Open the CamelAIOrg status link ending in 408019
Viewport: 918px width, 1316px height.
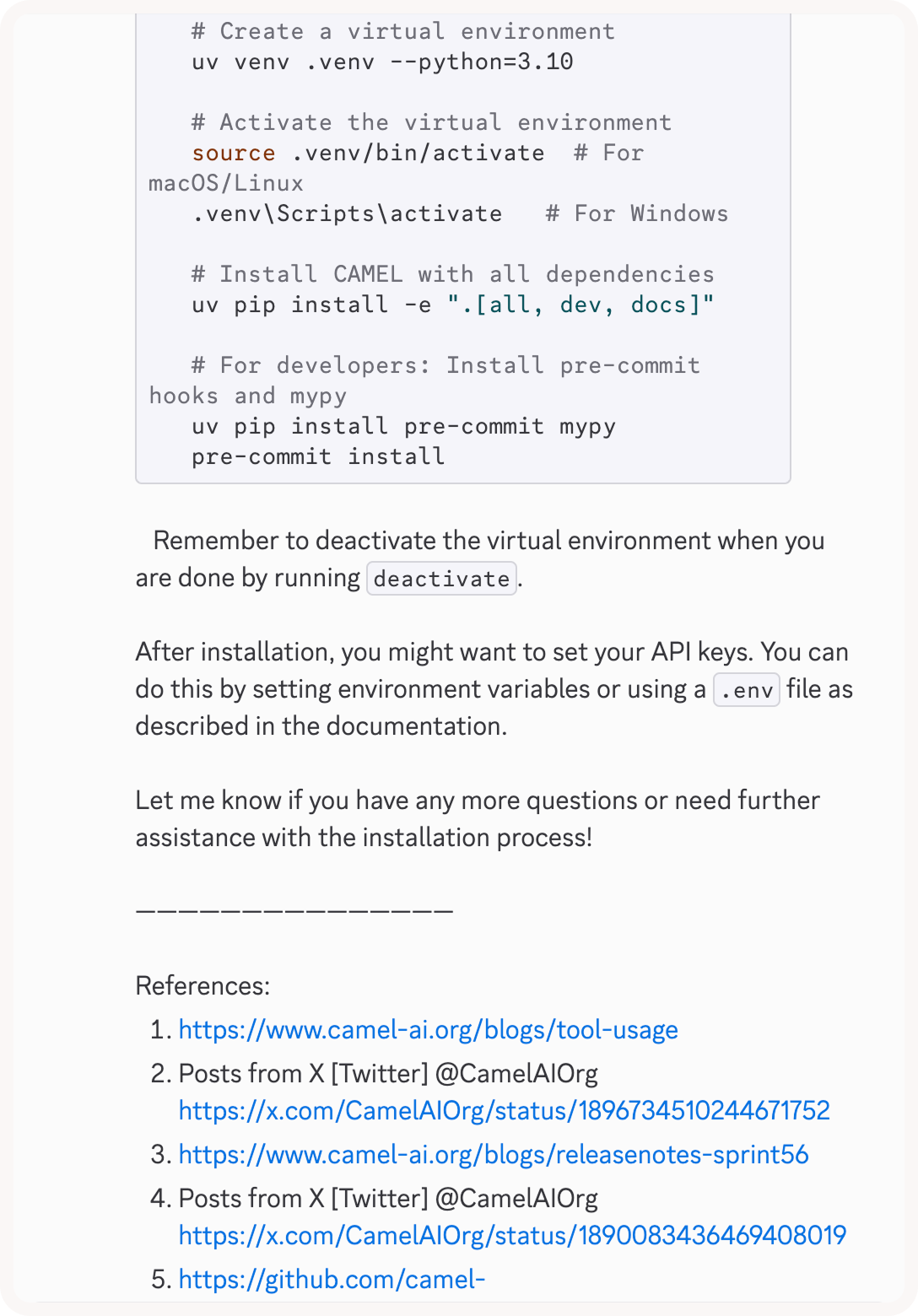tap(512, 1235)
